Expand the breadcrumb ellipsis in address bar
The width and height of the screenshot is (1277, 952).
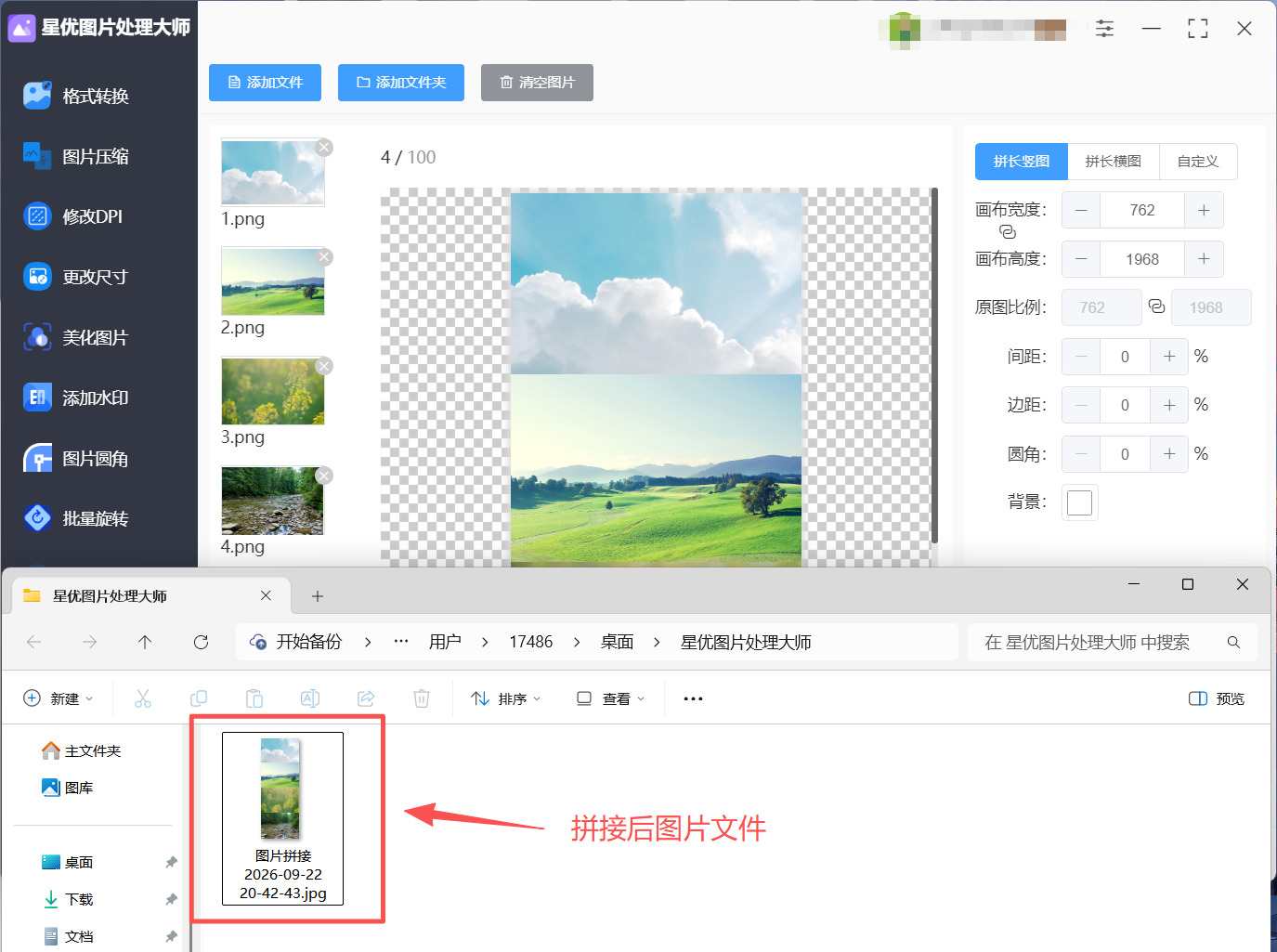pos(401,642)
